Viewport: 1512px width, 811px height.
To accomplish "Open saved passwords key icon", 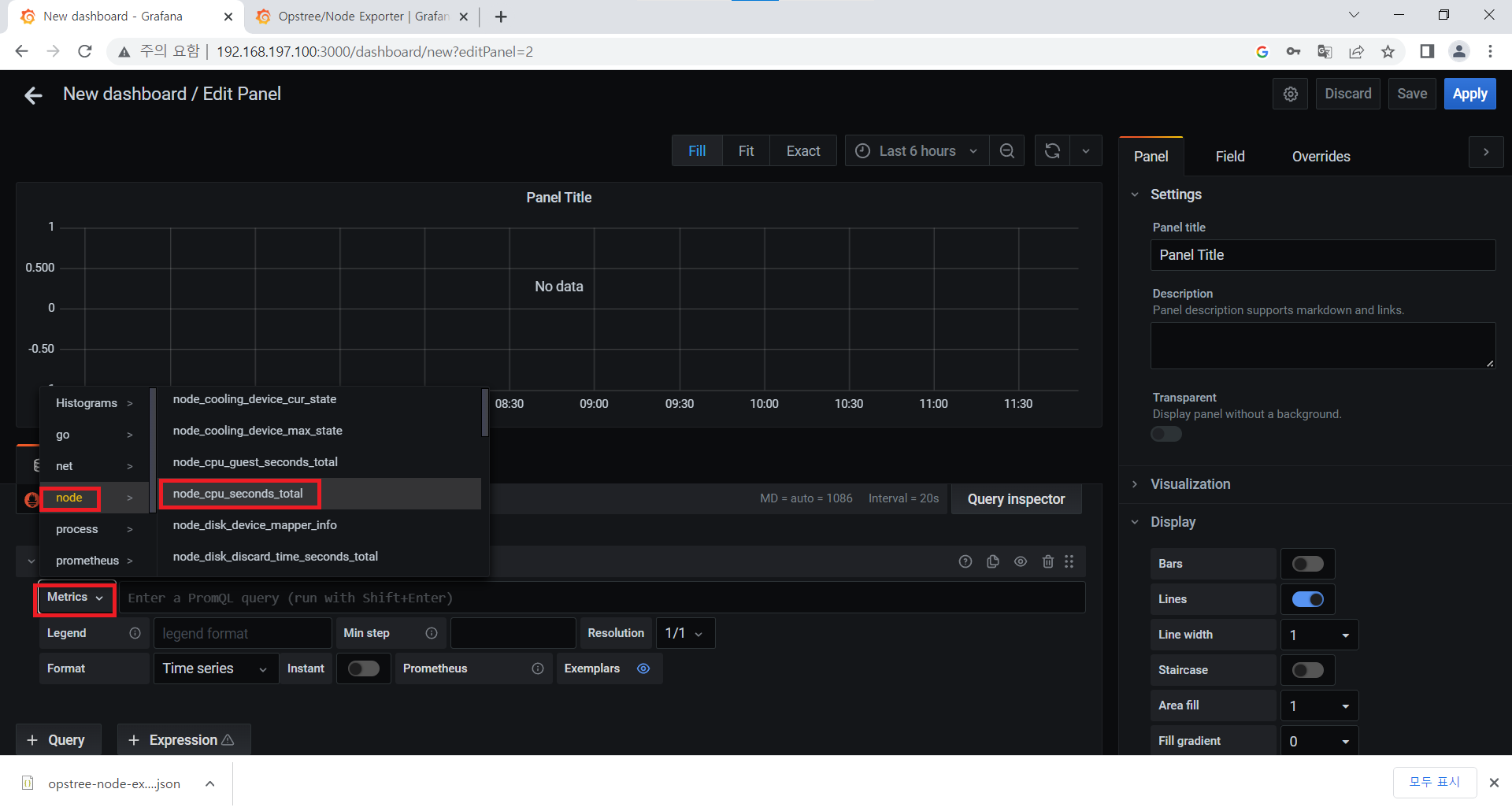I will point(1293,51).
